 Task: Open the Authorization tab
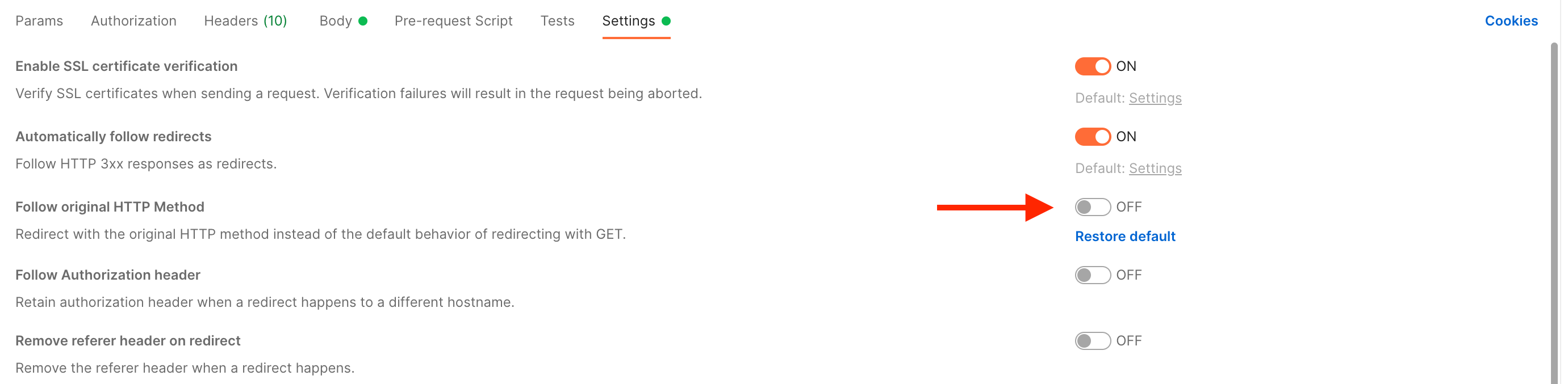click(133, 20)
